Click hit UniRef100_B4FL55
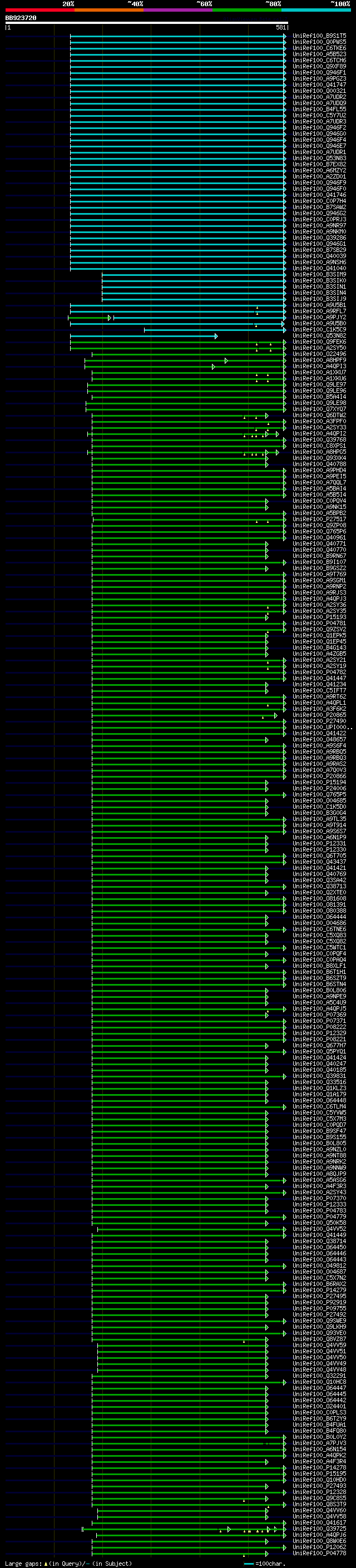 pos(319,109)
